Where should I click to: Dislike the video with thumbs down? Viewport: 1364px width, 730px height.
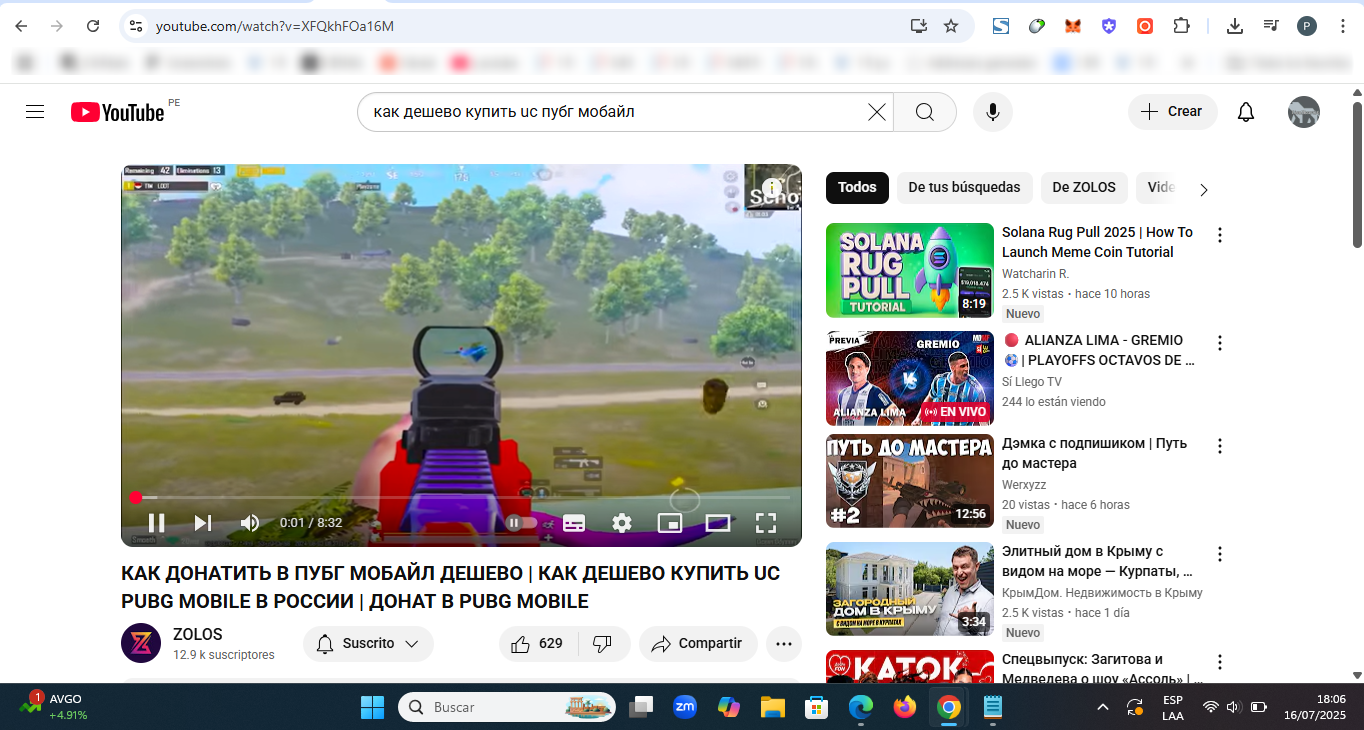[603, 644]
